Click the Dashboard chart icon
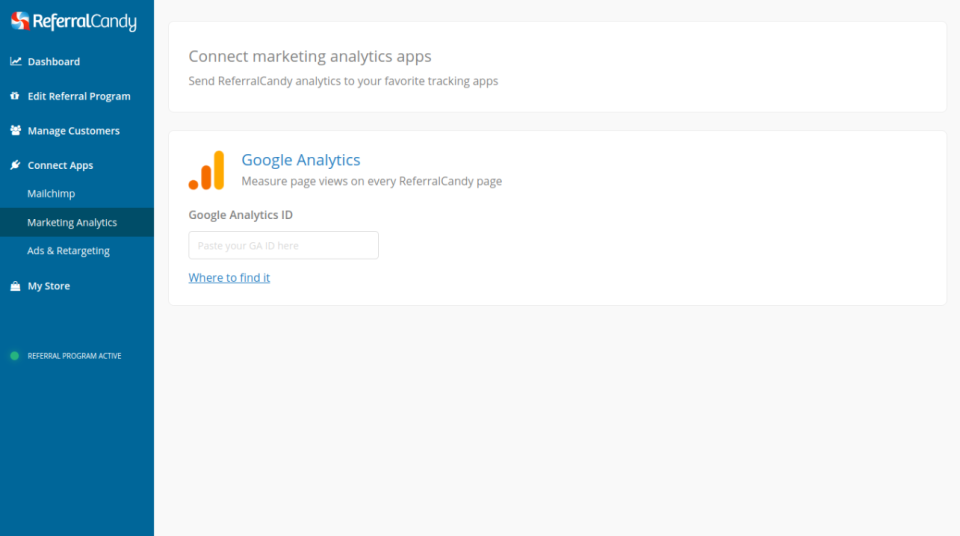 click(15, 62)
